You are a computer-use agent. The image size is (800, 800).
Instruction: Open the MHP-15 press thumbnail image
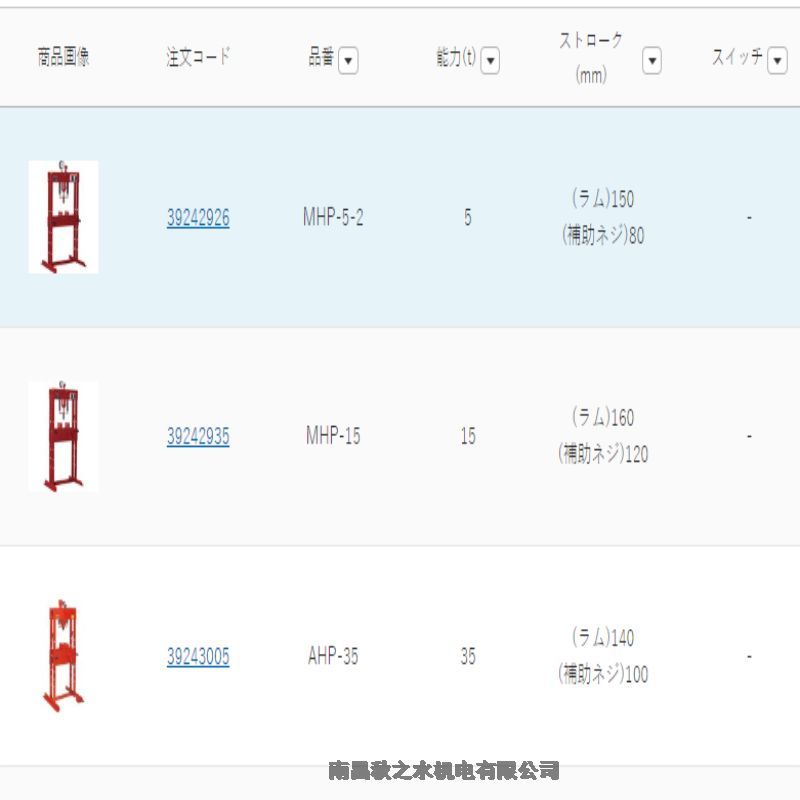63,436
